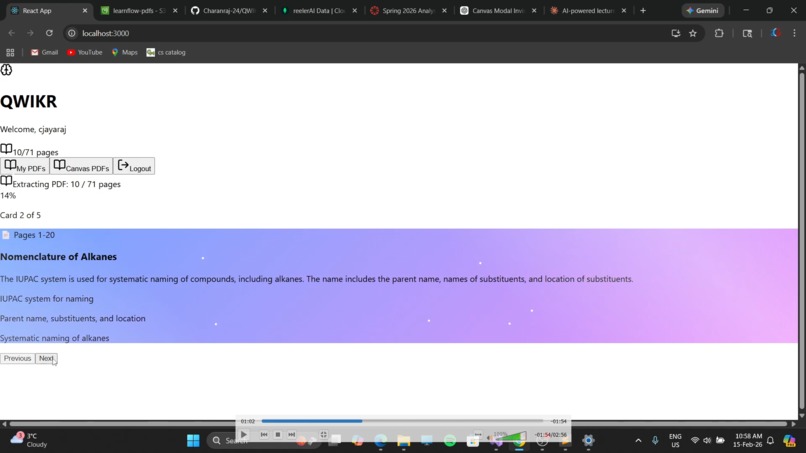Screen dimensions: 806x453
Task: View site information for localhost
Action: [72, 33]
